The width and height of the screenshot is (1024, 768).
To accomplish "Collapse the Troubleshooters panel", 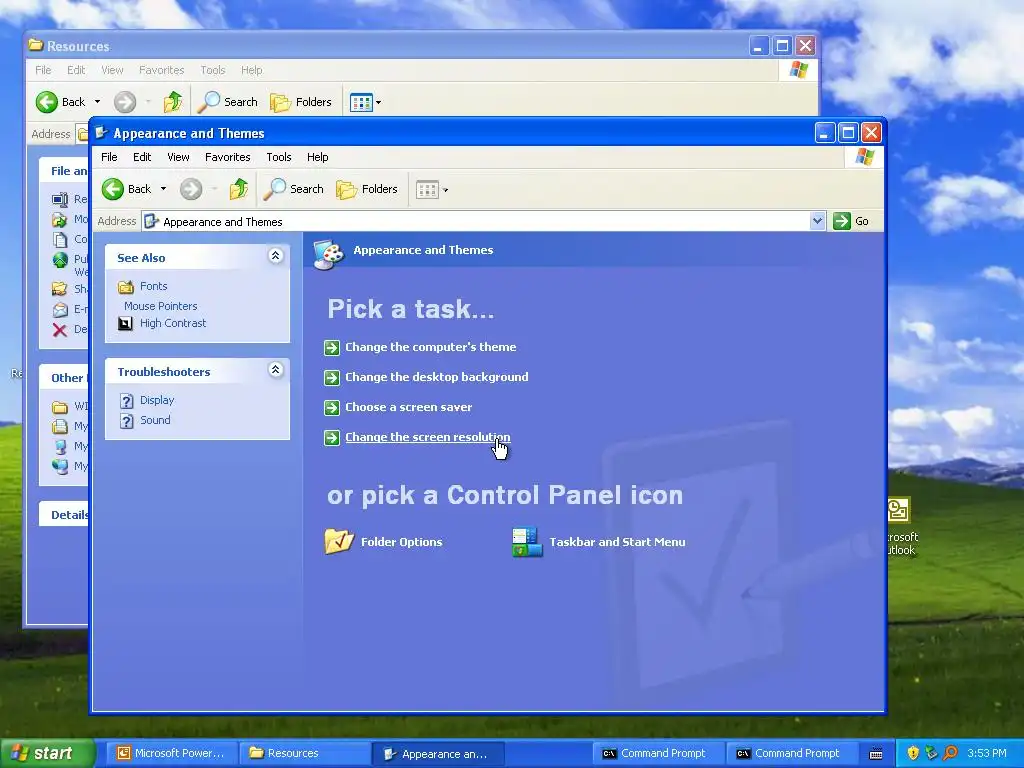I will pos(276,370).
